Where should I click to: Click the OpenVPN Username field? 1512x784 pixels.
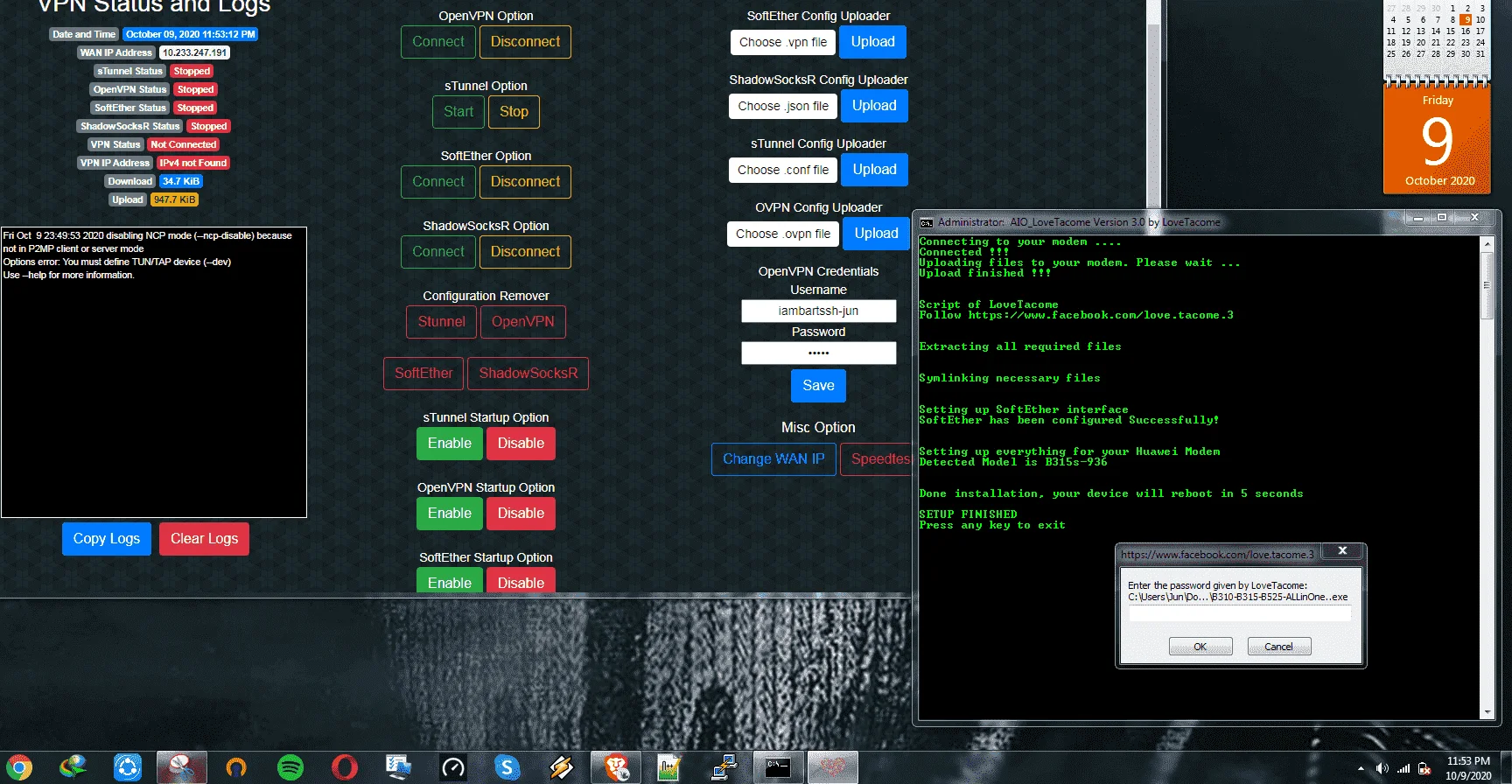pos(818,311)
